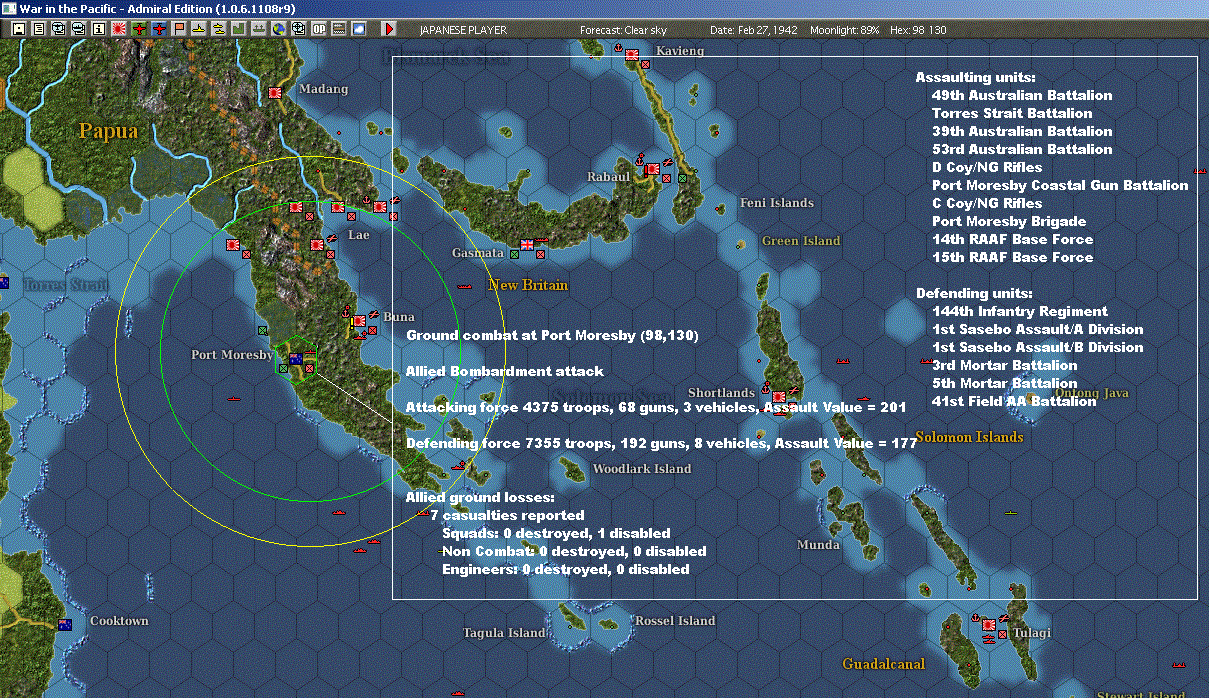Open the OP toolbar button

319,29
